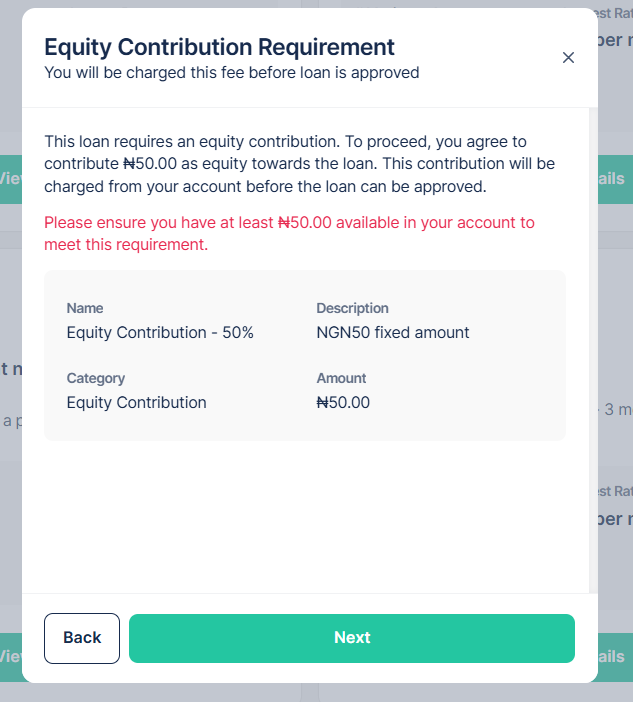633x702 pixels.
Task: Click the Equity Contribution Requirement heading
Action: [219, 47]
